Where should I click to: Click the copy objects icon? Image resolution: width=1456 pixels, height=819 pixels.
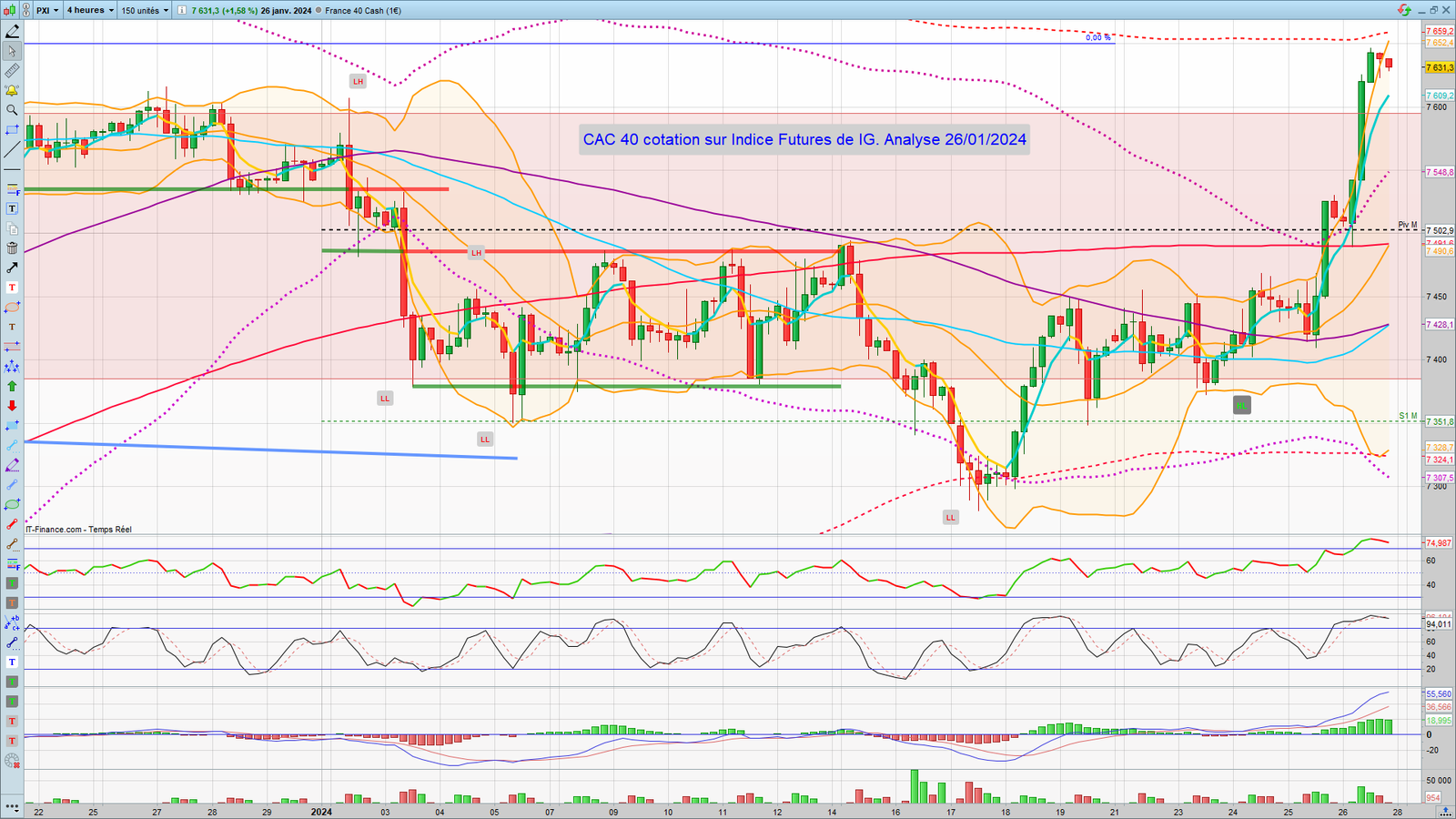(12, 228)
